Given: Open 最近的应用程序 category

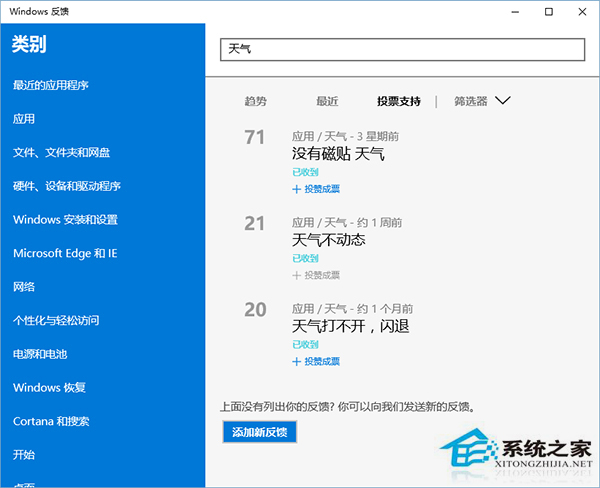Looking at the screenshot, I should click(x=51, y=85).
